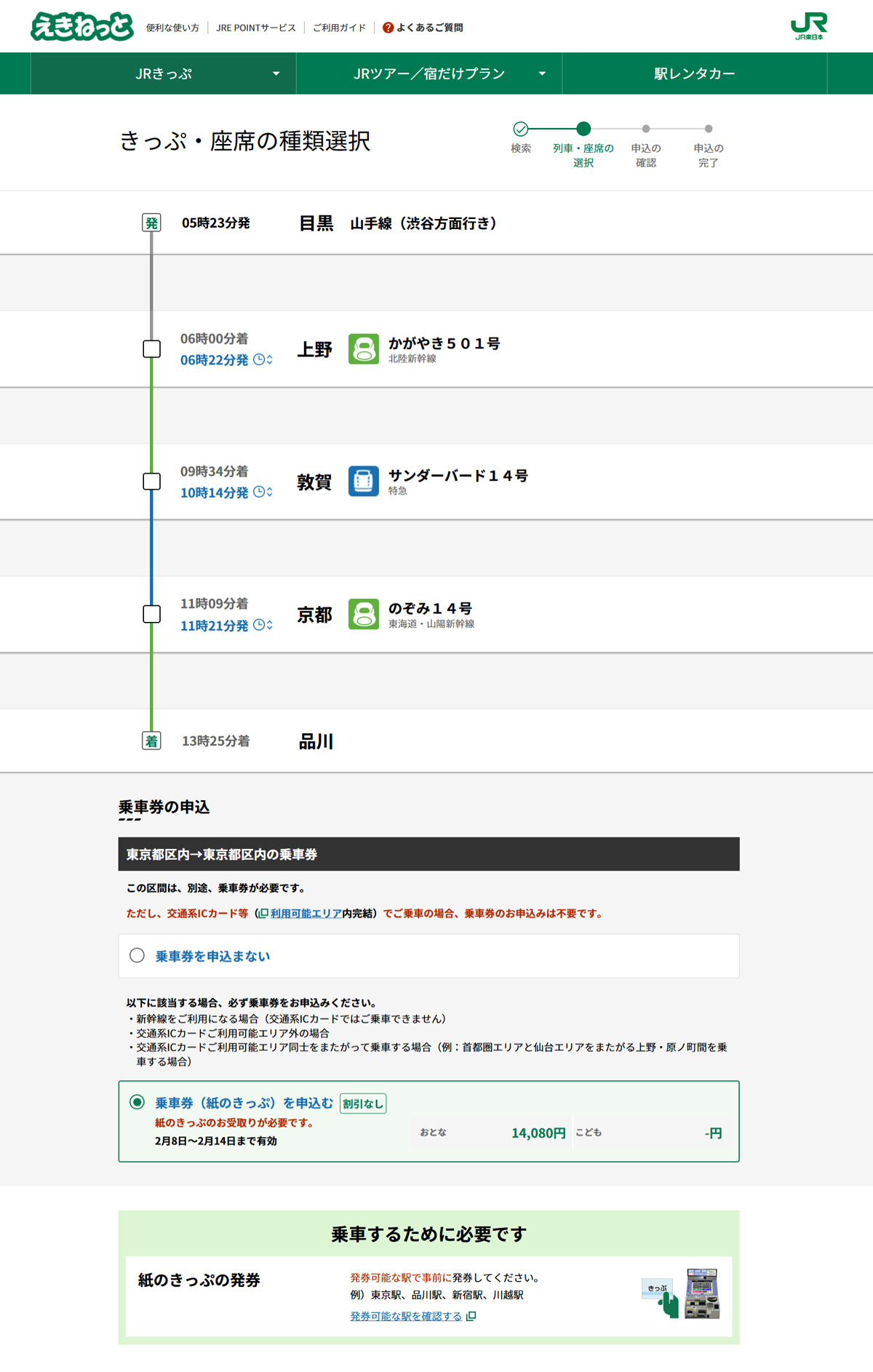This screenshot has height=1372, width=873.
Task: Open the よくあるご質問 help page
Action: 423,28
